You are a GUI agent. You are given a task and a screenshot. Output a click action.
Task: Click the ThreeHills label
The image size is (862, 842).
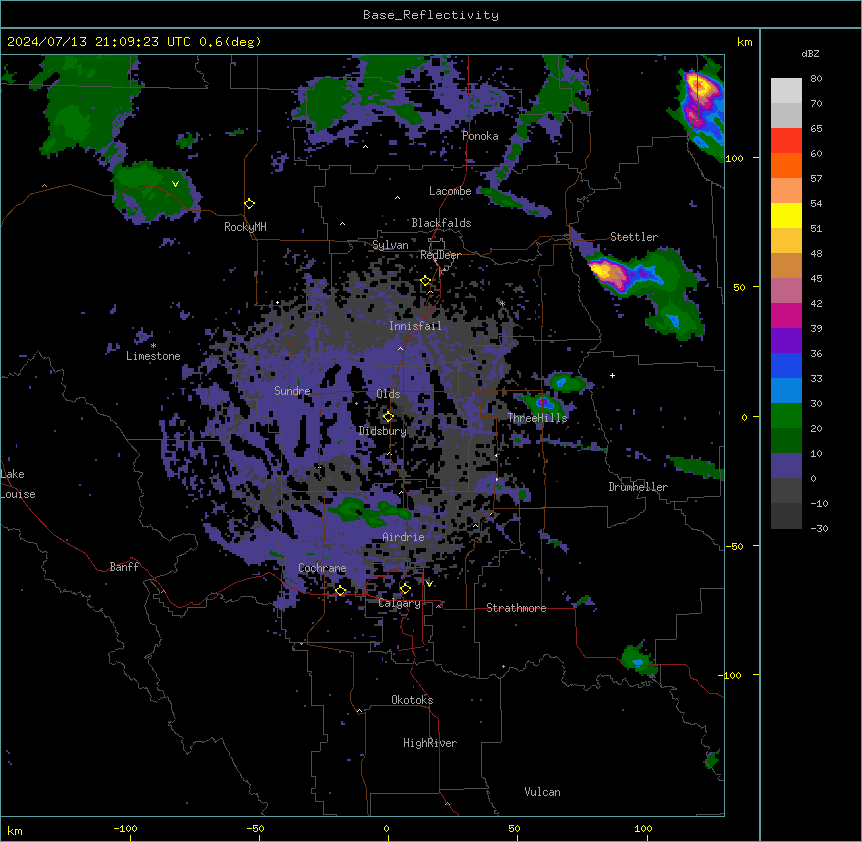pos(537,418)
